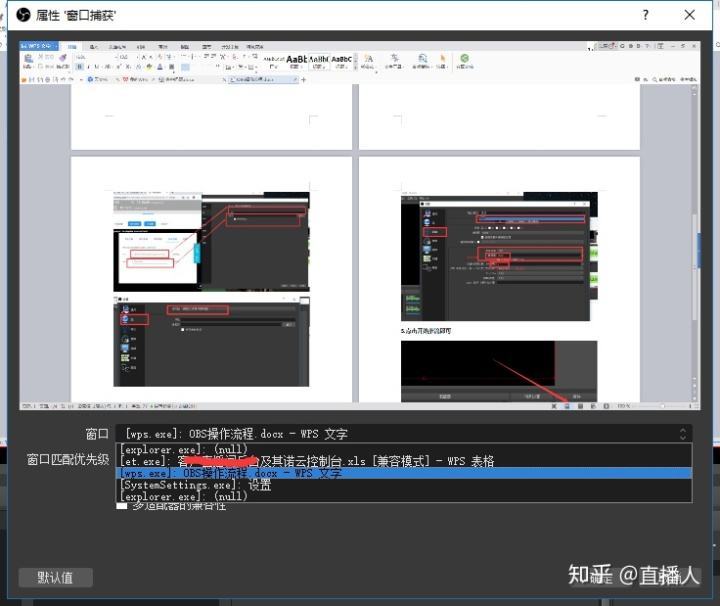The width and height of the screenshot is (720, 606).
Task: Open the 窗口 window selection dropdown
Action: [x=404, y=434]
